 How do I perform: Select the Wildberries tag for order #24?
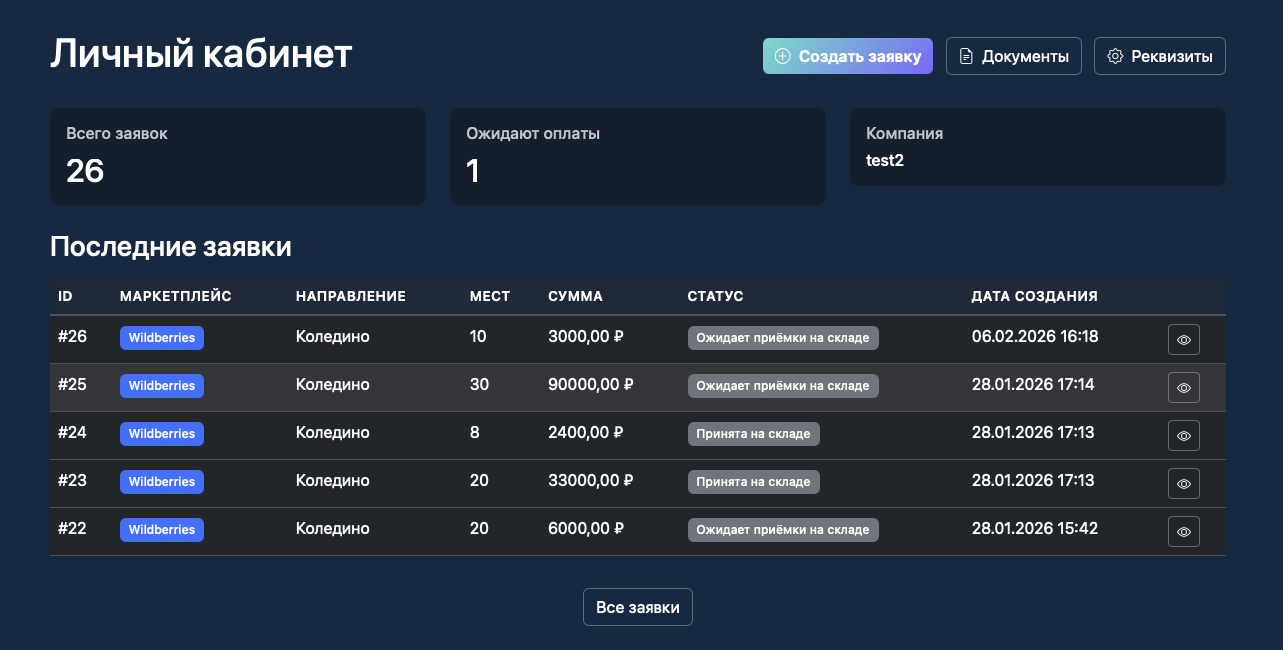(162, 434)
